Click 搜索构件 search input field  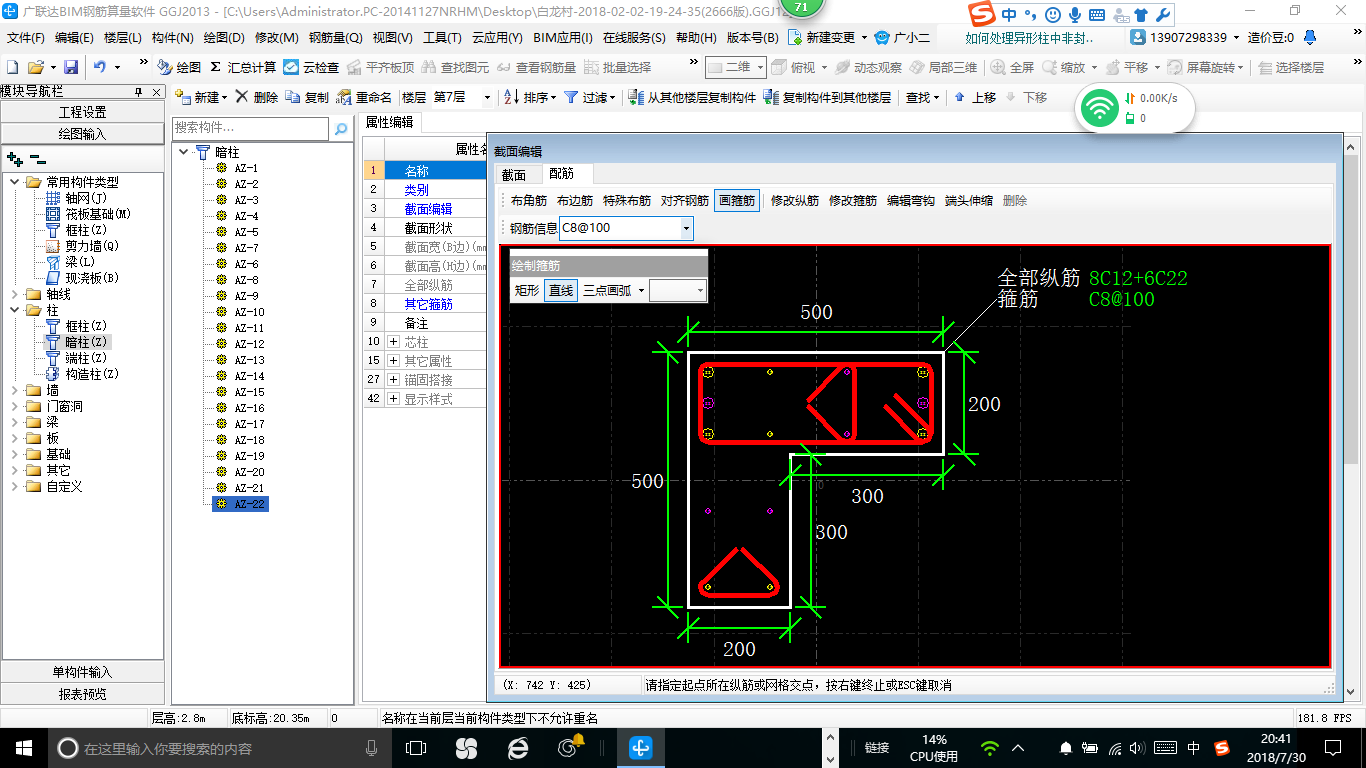(x=250, y=128)
